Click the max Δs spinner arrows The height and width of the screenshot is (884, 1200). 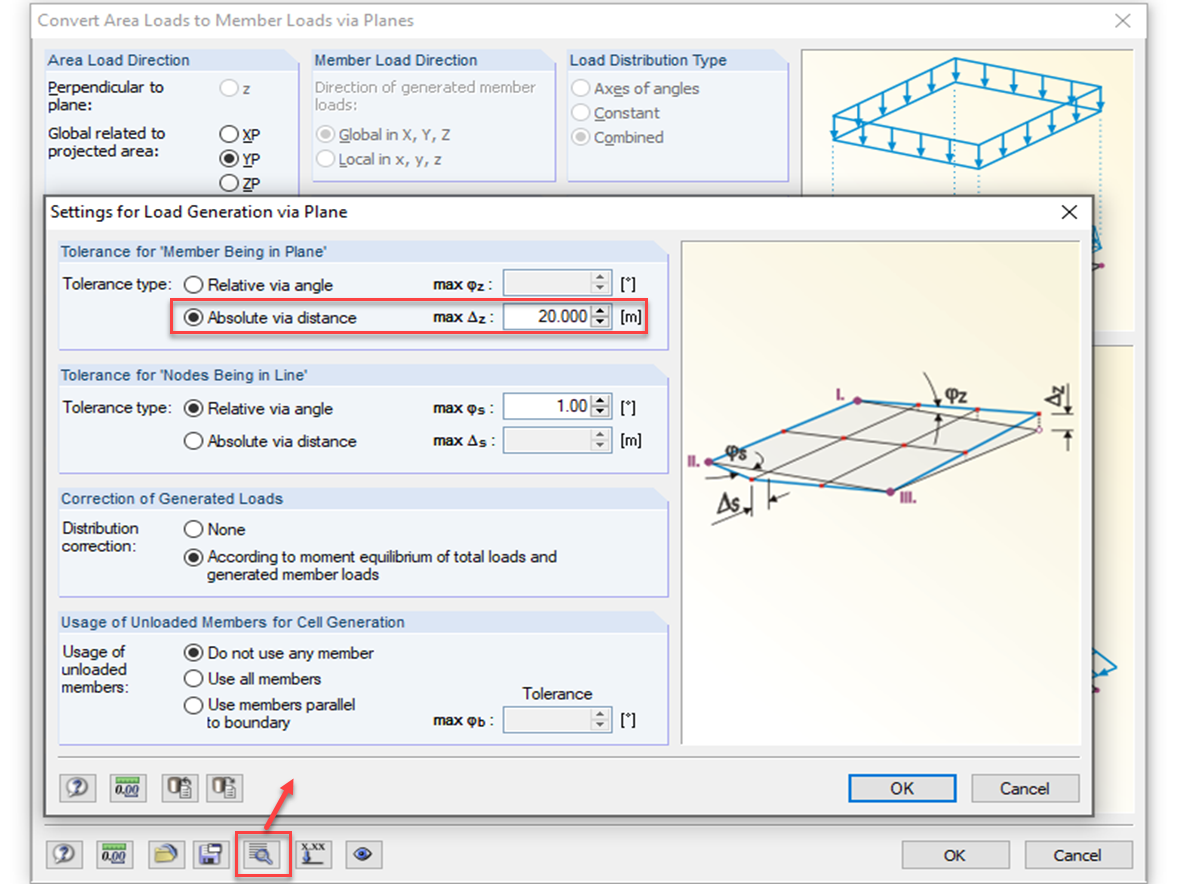[x=601, y=440]
